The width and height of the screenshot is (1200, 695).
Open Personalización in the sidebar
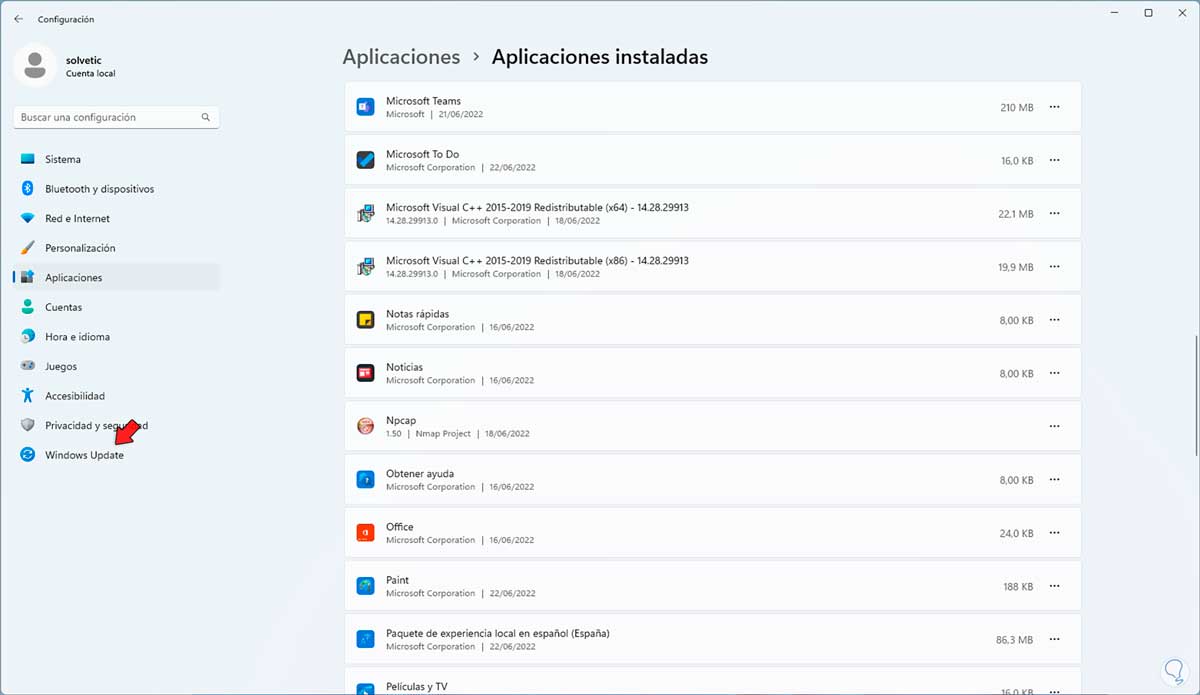coord(80,248)
